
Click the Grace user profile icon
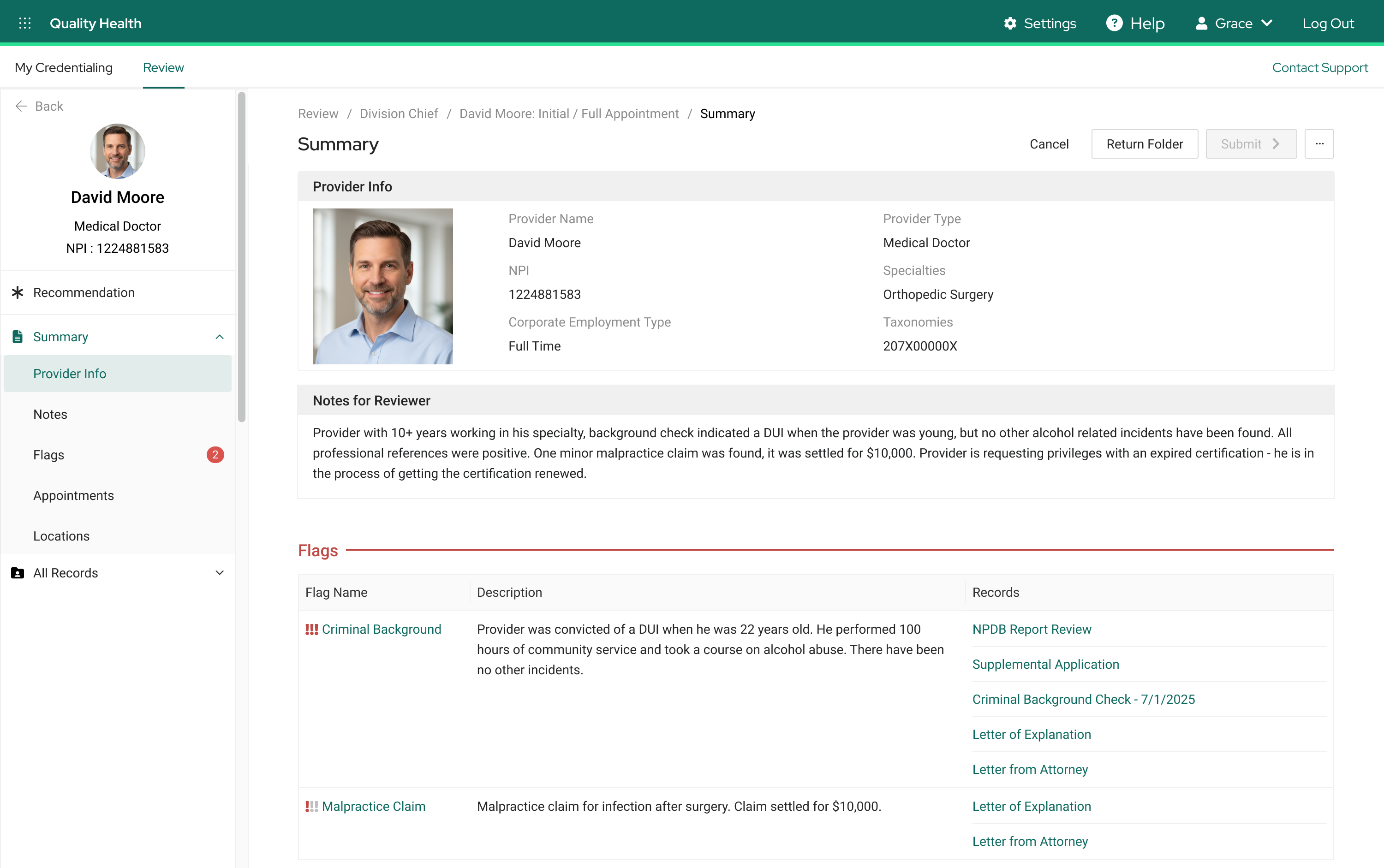click(1201, 23)
